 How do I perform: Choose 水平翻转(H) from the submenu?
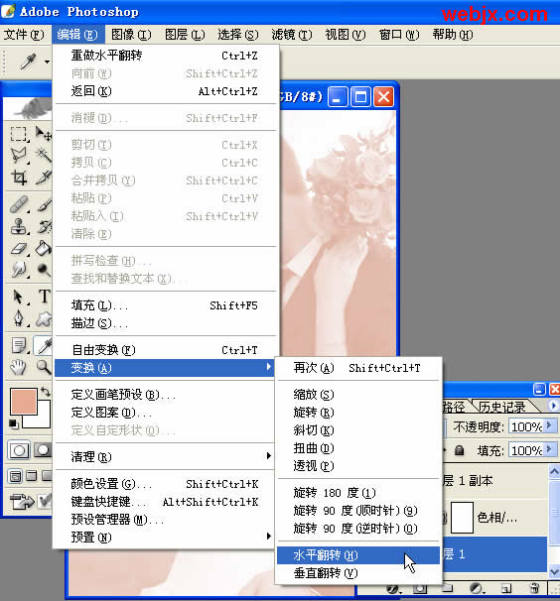[x=358, y=555]
